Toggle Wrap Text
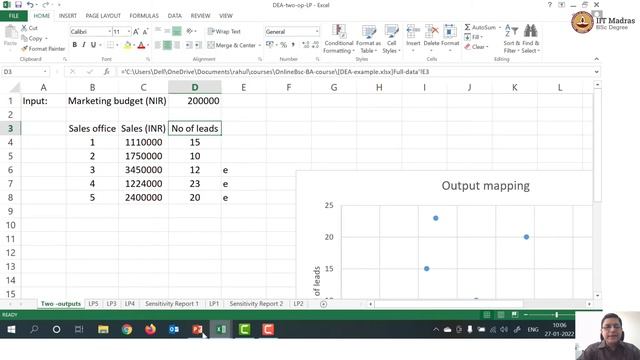Image resolution: width=640 pixels, height=360 pixels. (224, 31)
